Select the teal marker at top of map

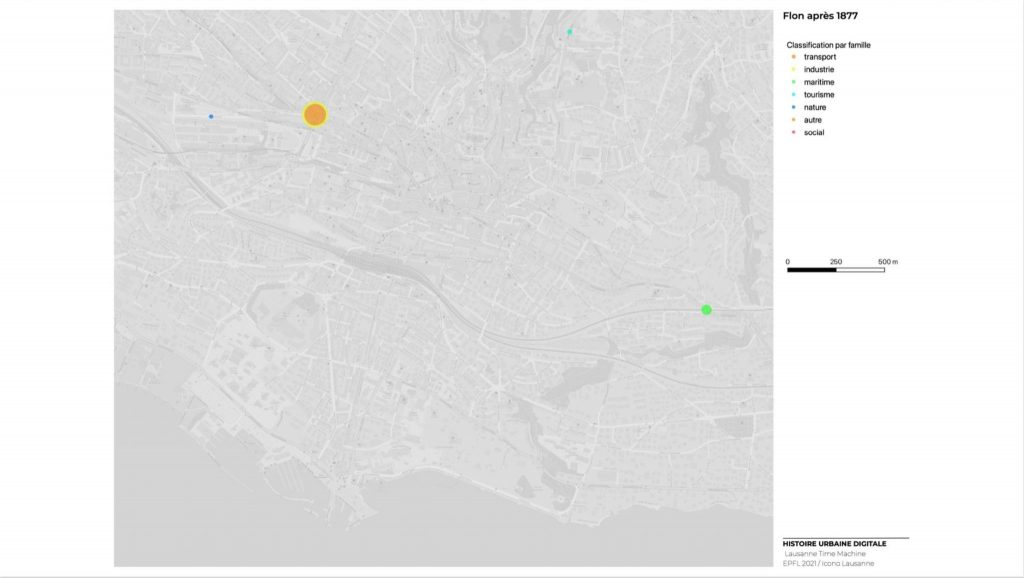click(570, 32)
